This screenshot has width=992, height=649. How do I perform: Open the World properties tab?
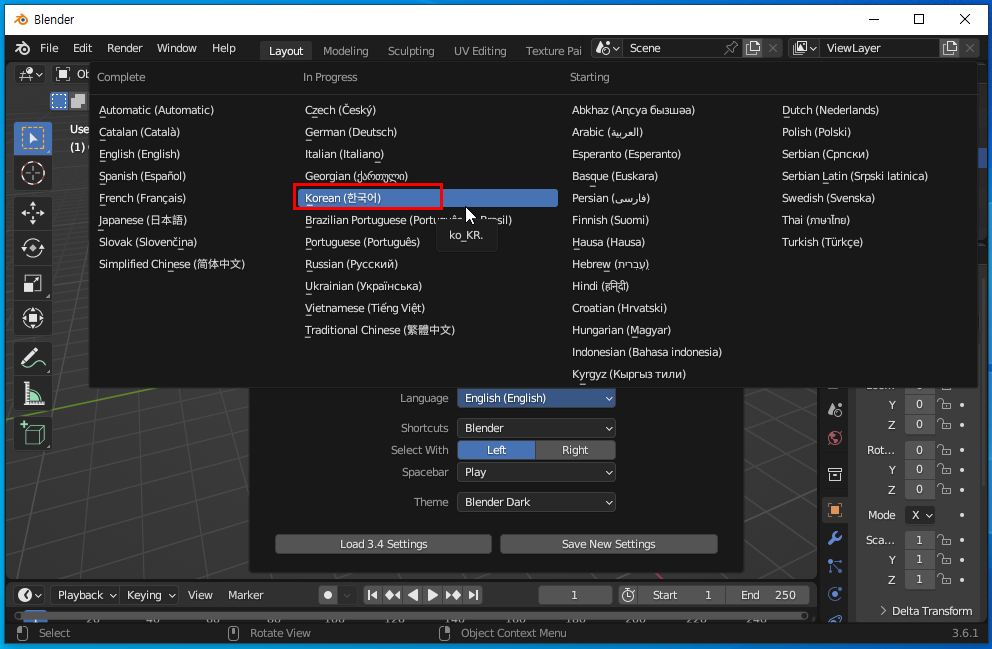click(835, 438)
